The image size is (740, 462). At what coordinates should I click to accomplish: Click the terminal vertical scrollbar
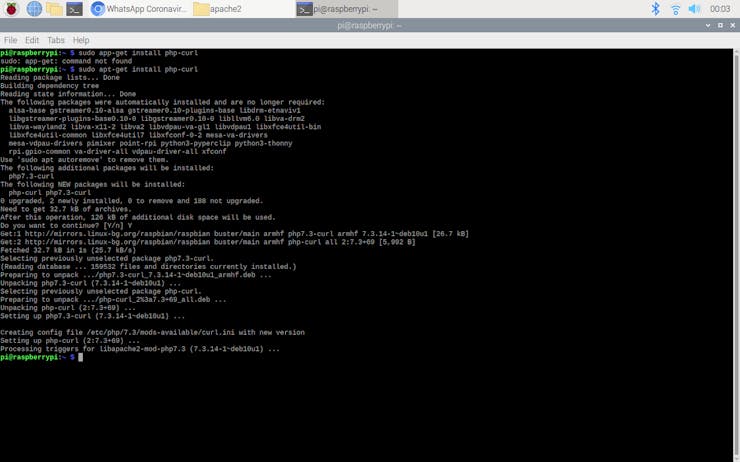pos(737,255)
